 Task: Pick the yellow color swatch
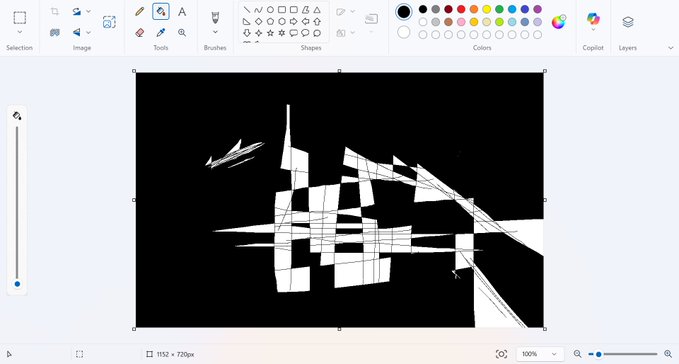[x=487, y=9]
